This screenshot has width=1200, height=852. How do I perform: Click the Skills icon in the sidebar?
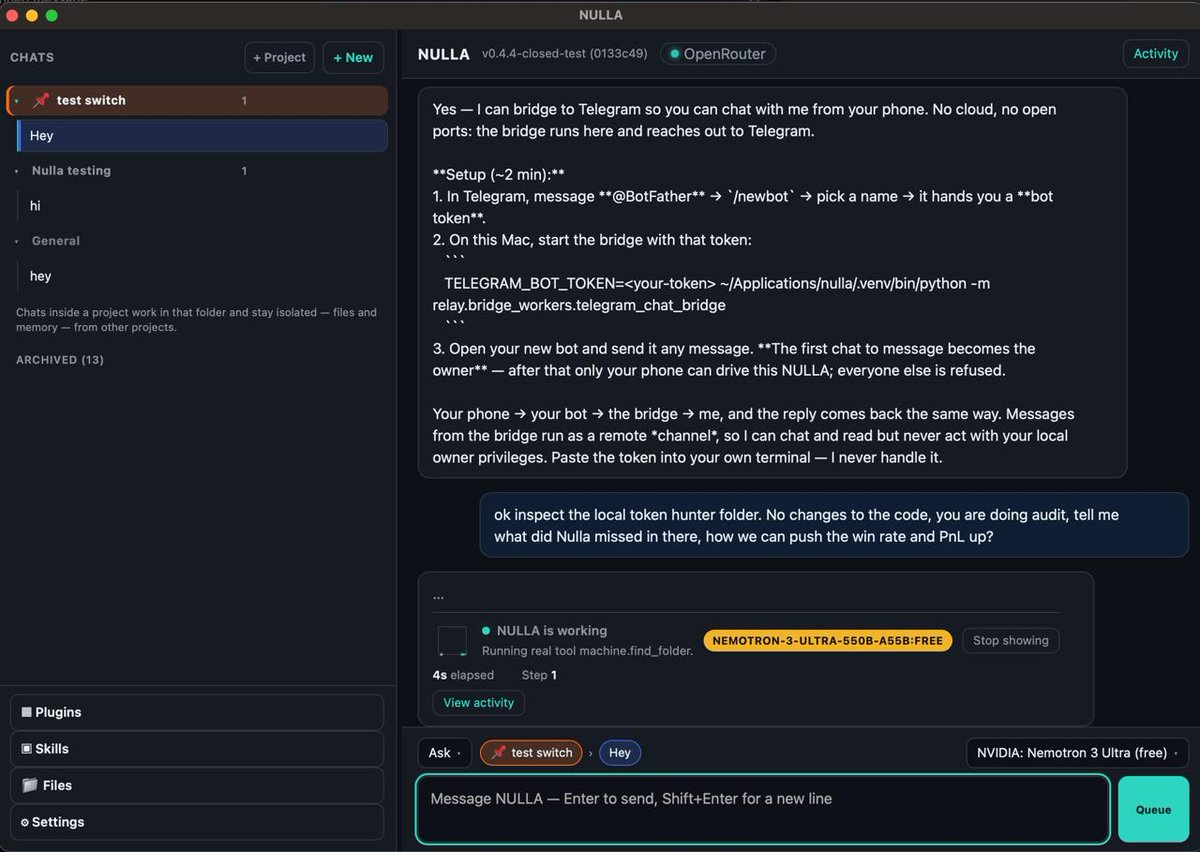click(26, 748)
